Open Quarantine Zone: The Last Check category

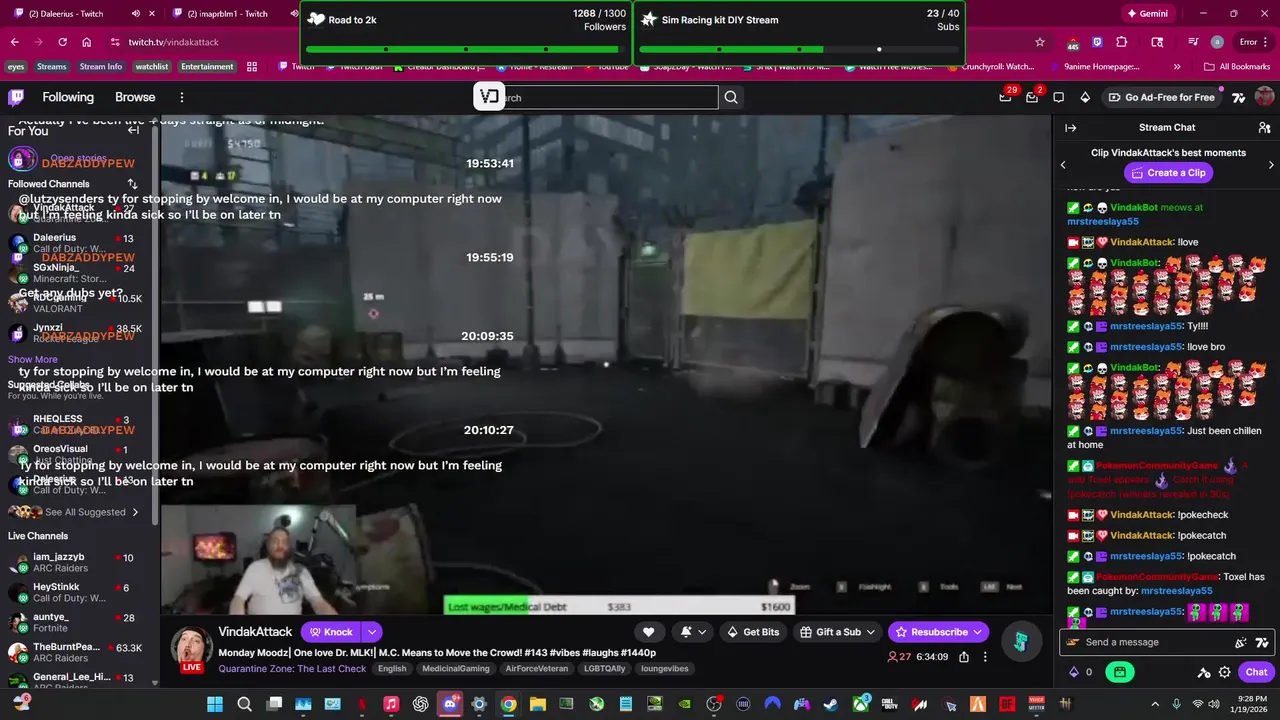292,668
